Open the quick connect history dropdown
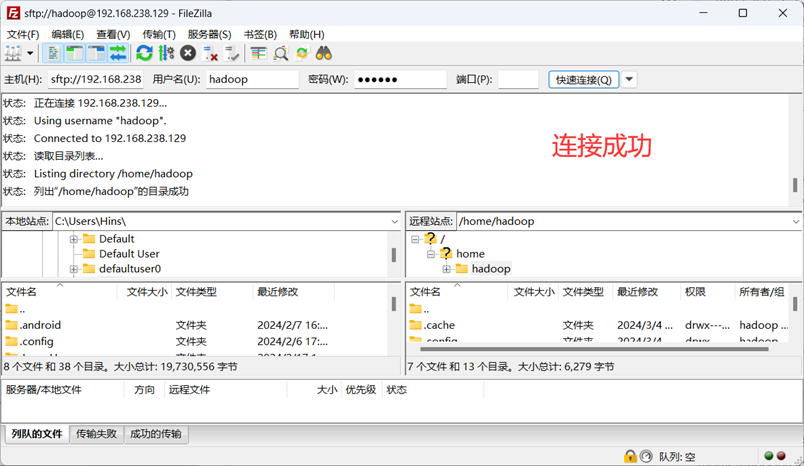Image resolution: width=804 pixels, height=466 pixels. click(x=629, y=79)
